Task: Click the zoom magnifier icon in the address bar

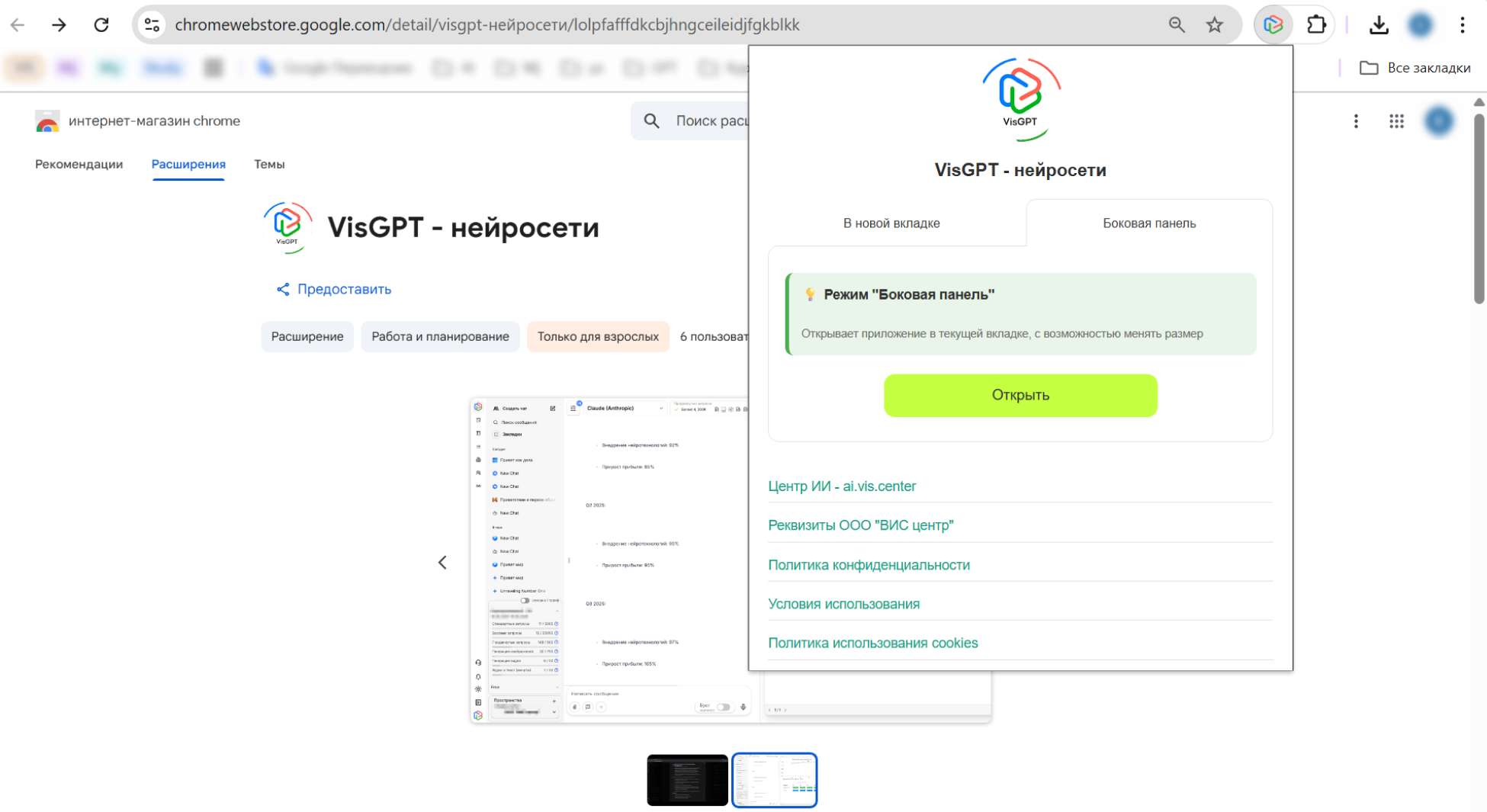Action: coord(1177,25)
